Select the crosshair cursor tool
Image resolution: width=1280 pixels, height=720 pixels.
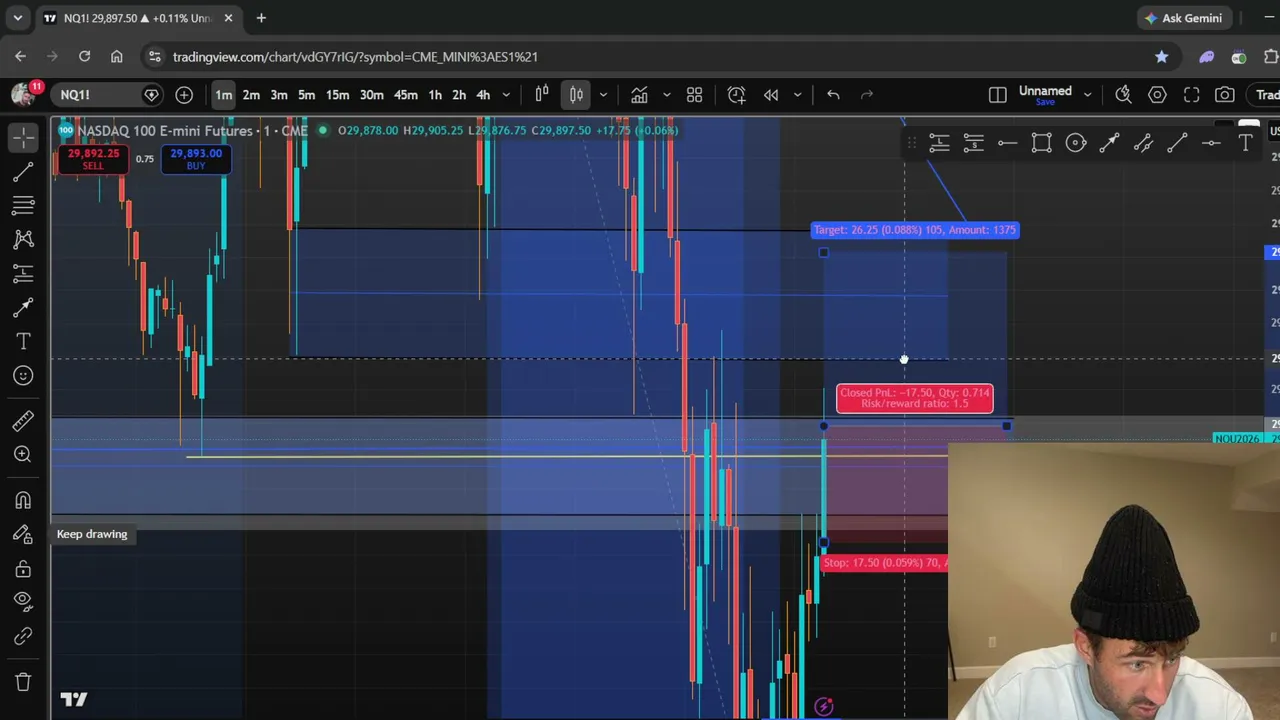[x=23, y=138]
